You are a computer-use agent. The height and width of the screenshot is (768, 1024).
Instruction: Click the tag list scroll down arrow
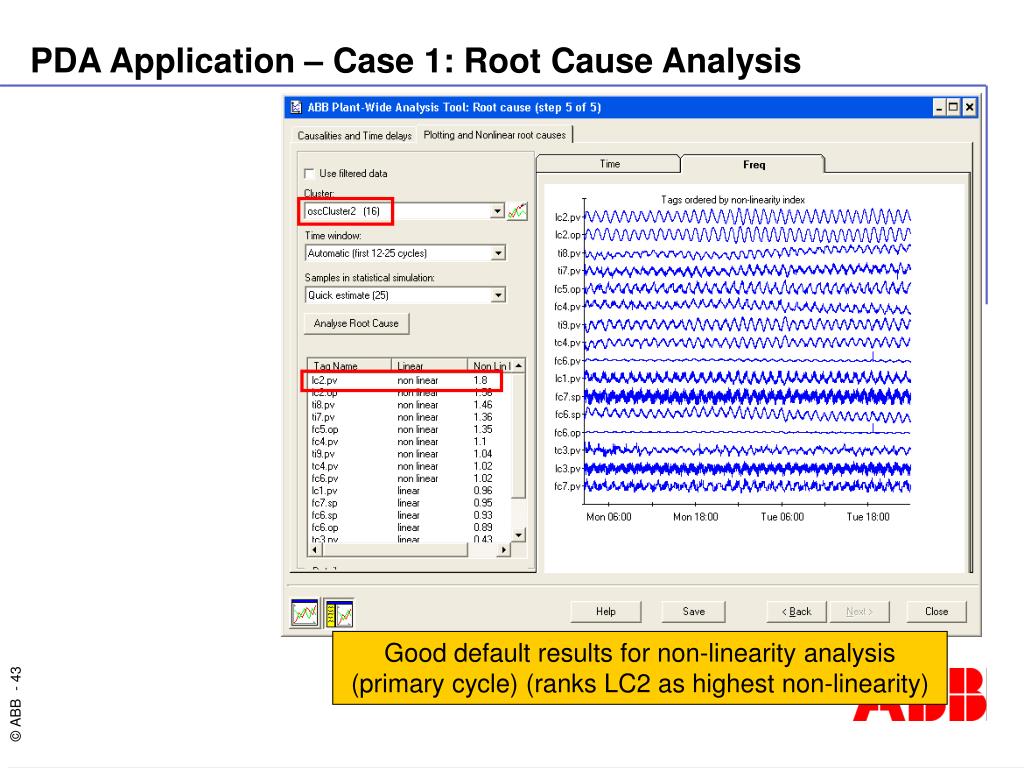coord(519,536)
